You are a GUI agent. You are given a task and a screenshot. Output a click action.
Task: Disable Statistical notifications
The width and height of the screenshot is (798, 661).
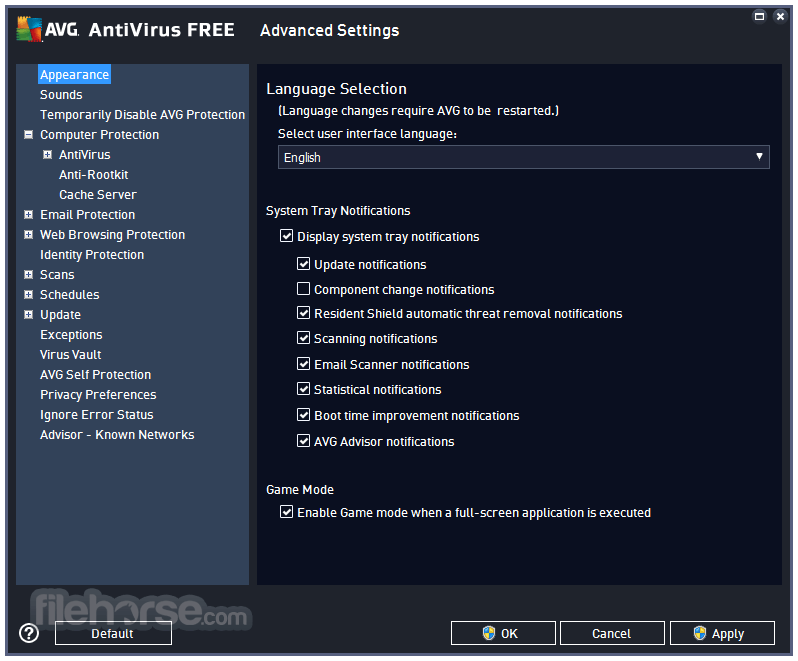[303, 388]
